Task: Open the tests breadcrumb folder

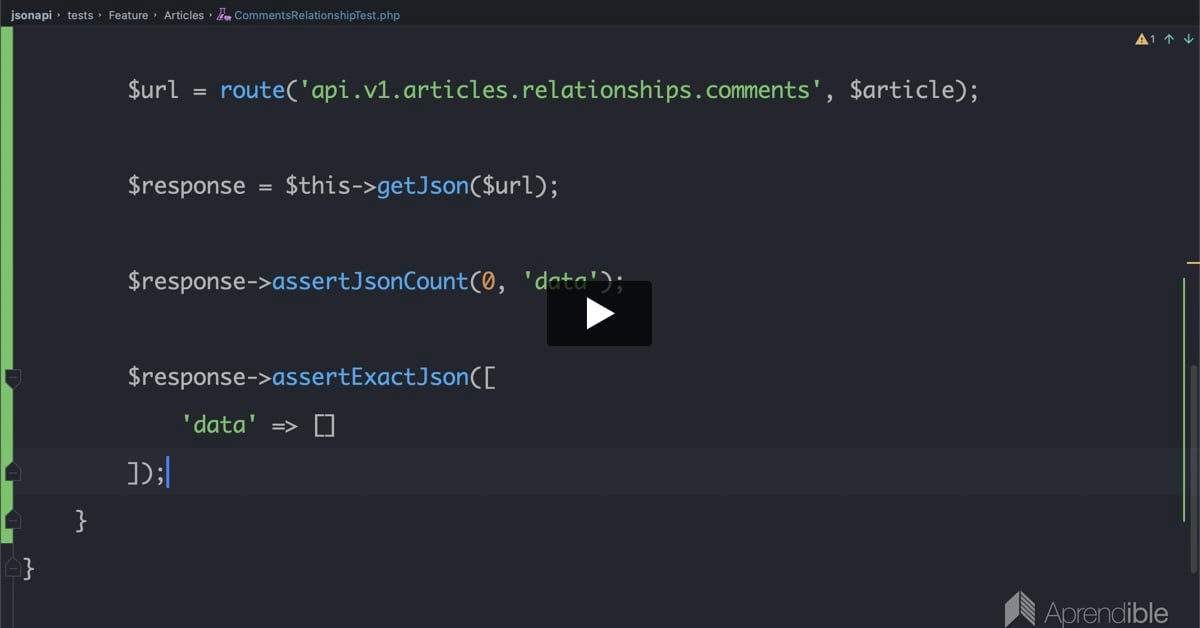Action: pos(80,15)
